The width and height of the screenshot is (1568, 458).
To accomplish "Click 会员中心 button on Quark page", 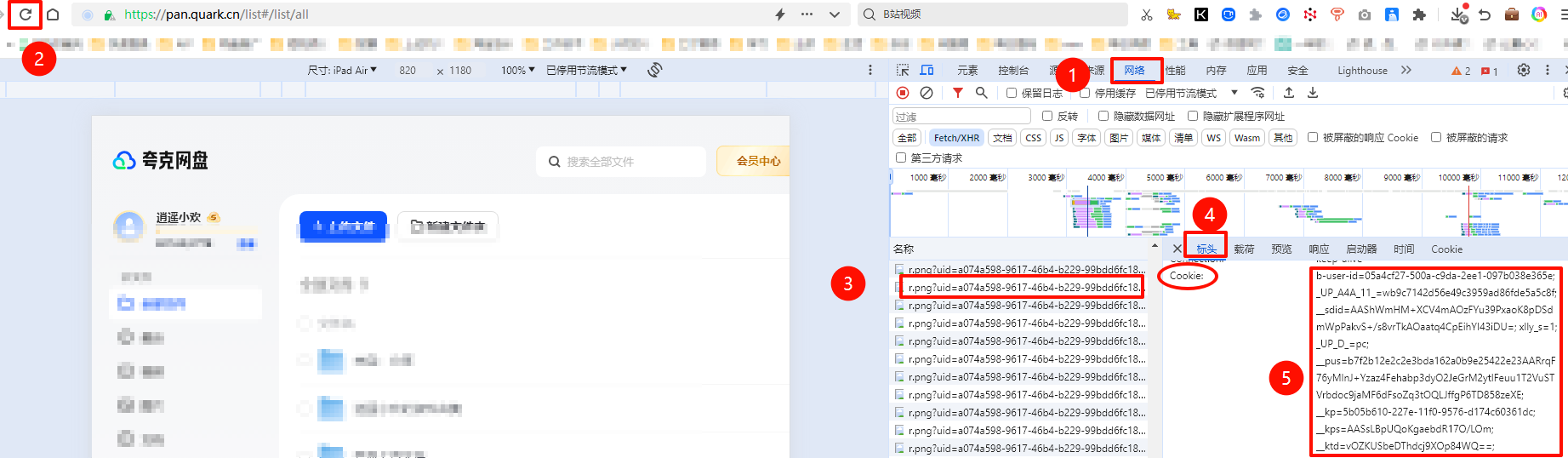I will (x=753, y=161).
